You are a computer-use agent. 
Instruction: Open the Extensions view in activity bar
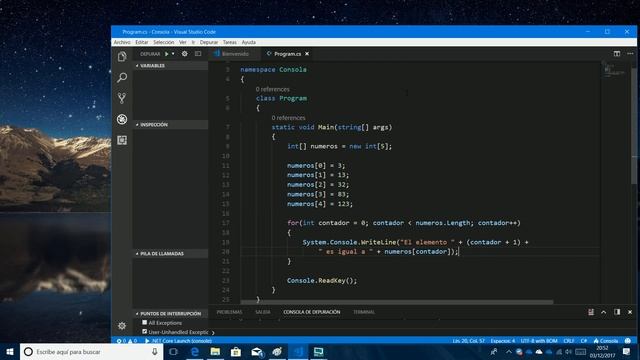(122, 140)
